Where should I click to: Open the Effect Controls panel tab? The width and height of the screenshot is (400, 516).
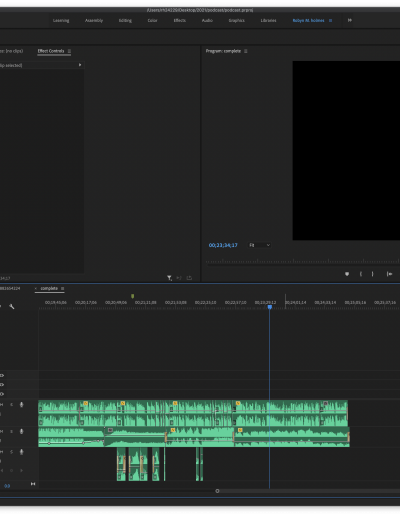[51, 51]
